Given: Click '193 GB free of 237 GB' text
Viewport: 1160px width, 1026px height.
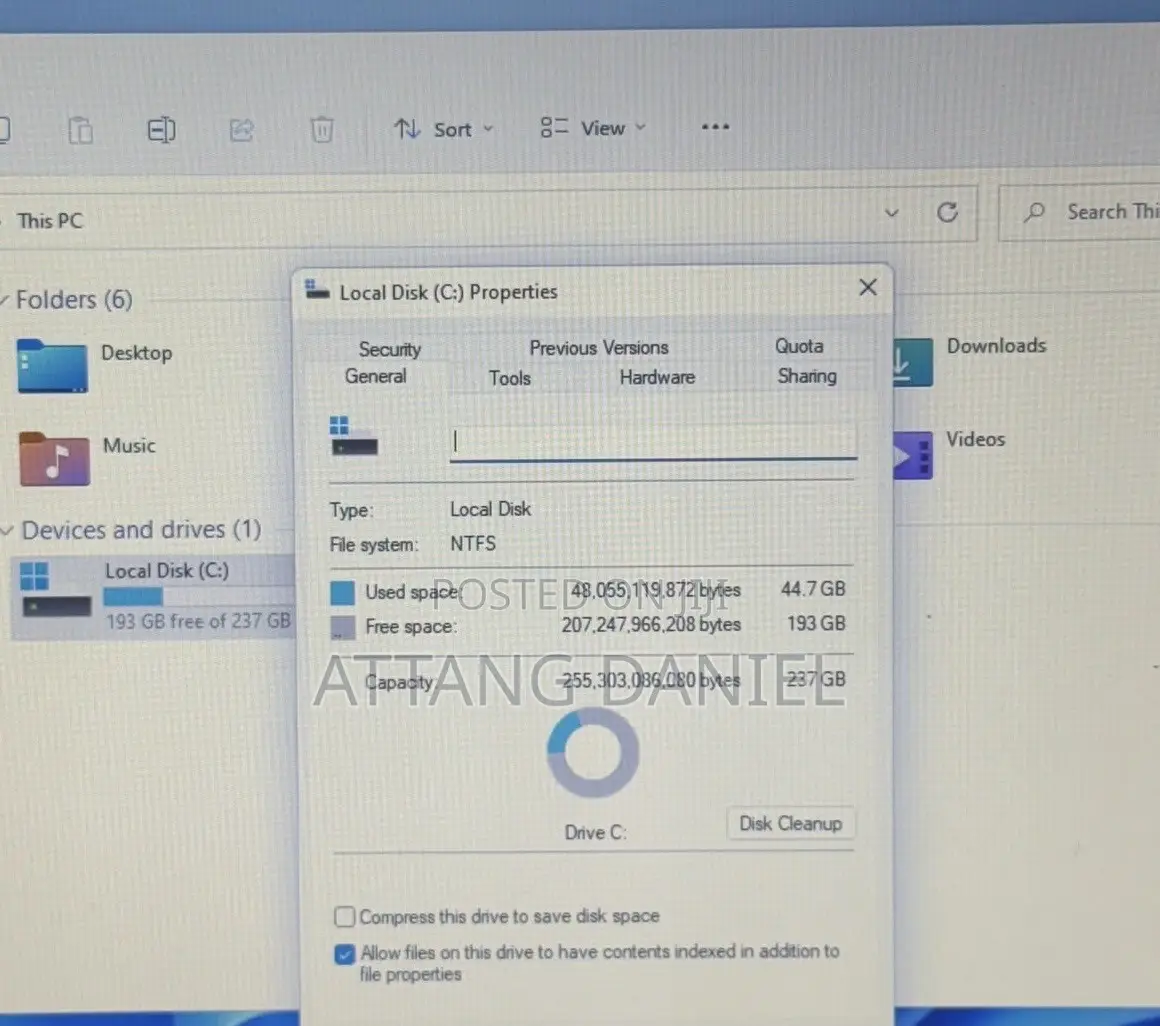Looking at the screenshot, I should (x=198, y=621).
